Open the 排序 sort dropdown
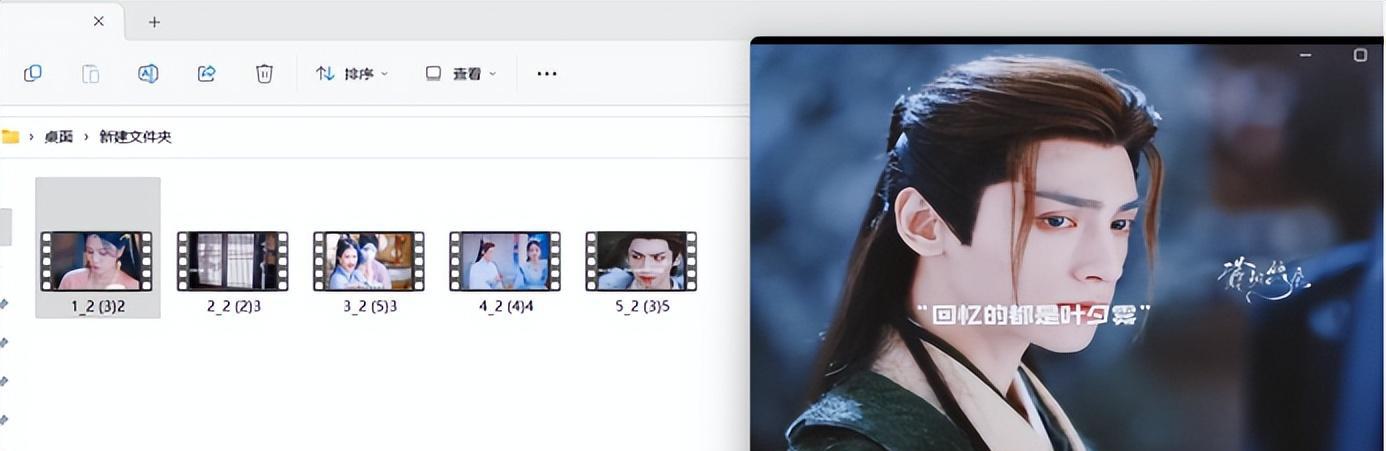The height and width of the screenshot is (451, 1386). 352,73
